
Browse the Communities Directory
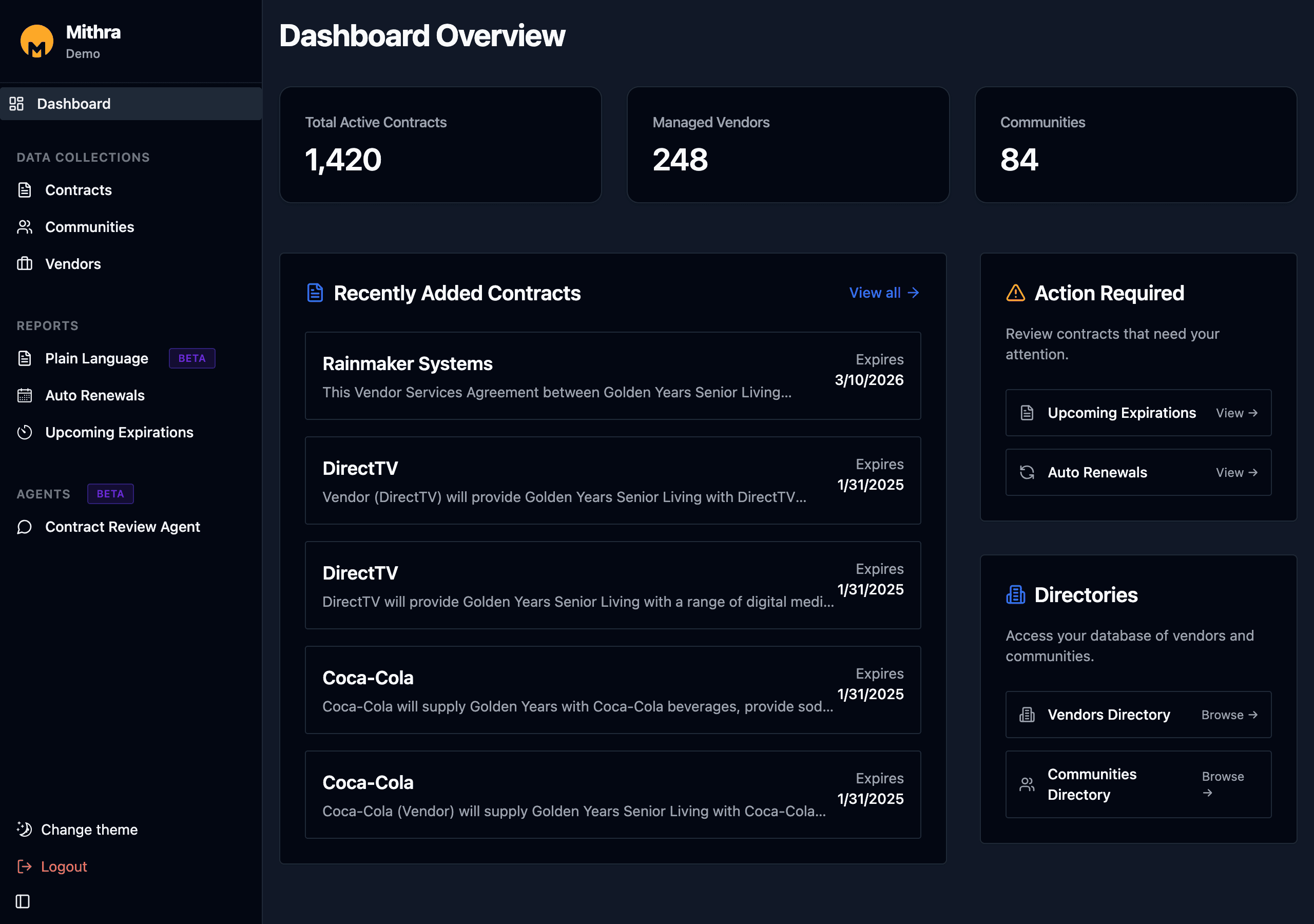(x=1138, y=784)
